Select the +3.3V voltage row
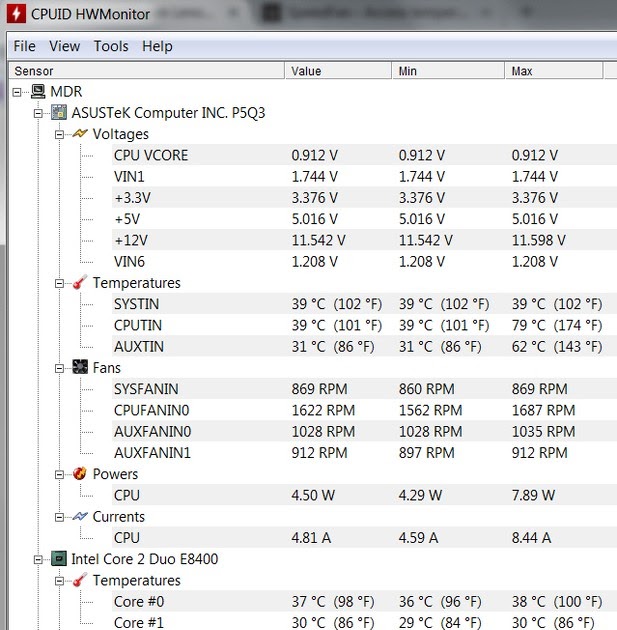 pyautogui.click(x=364, y=197)
